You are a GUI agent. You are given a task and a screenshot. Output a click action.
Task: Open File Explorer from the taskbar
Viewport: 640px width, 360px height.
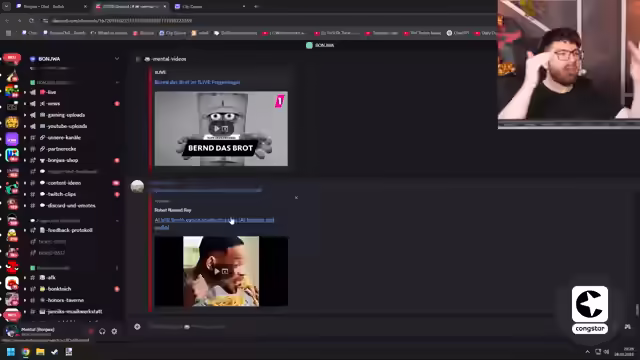point(40,352)
